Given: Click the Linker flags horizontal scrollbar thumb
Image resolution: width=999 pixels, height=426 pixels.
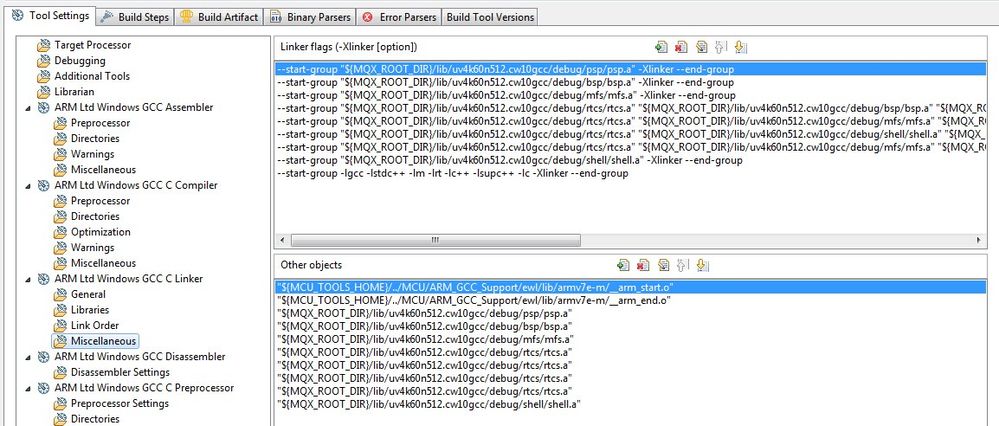Looking at the screenshot, I should coord(434,241).
